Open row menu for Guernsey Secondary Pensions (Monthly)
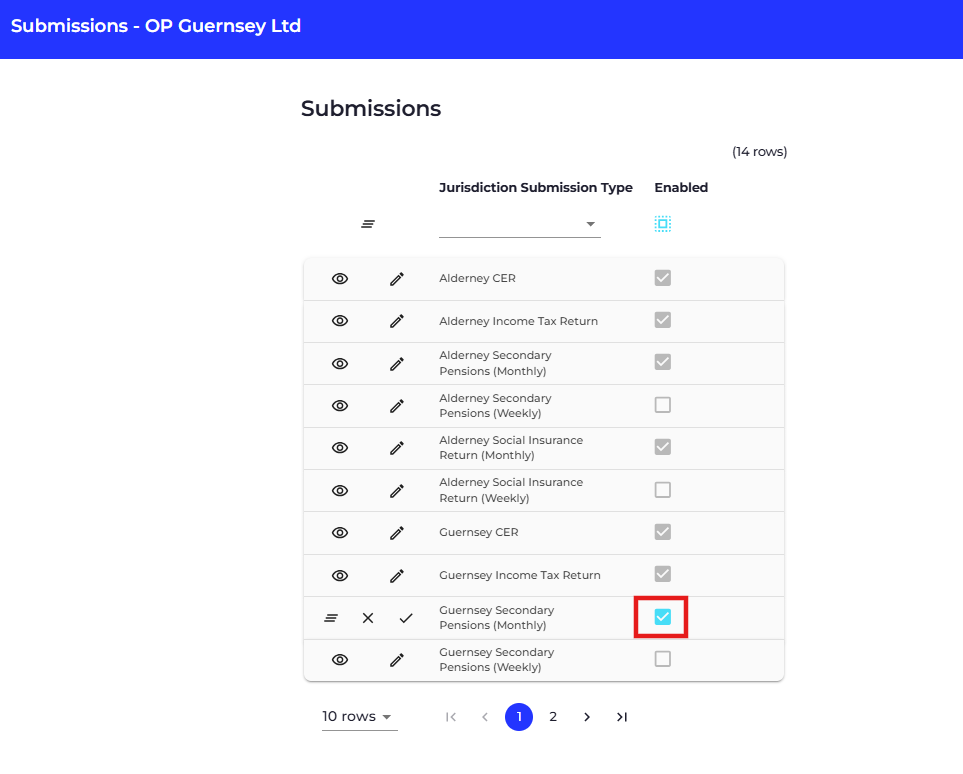963x774 pixels. (331, 618)
